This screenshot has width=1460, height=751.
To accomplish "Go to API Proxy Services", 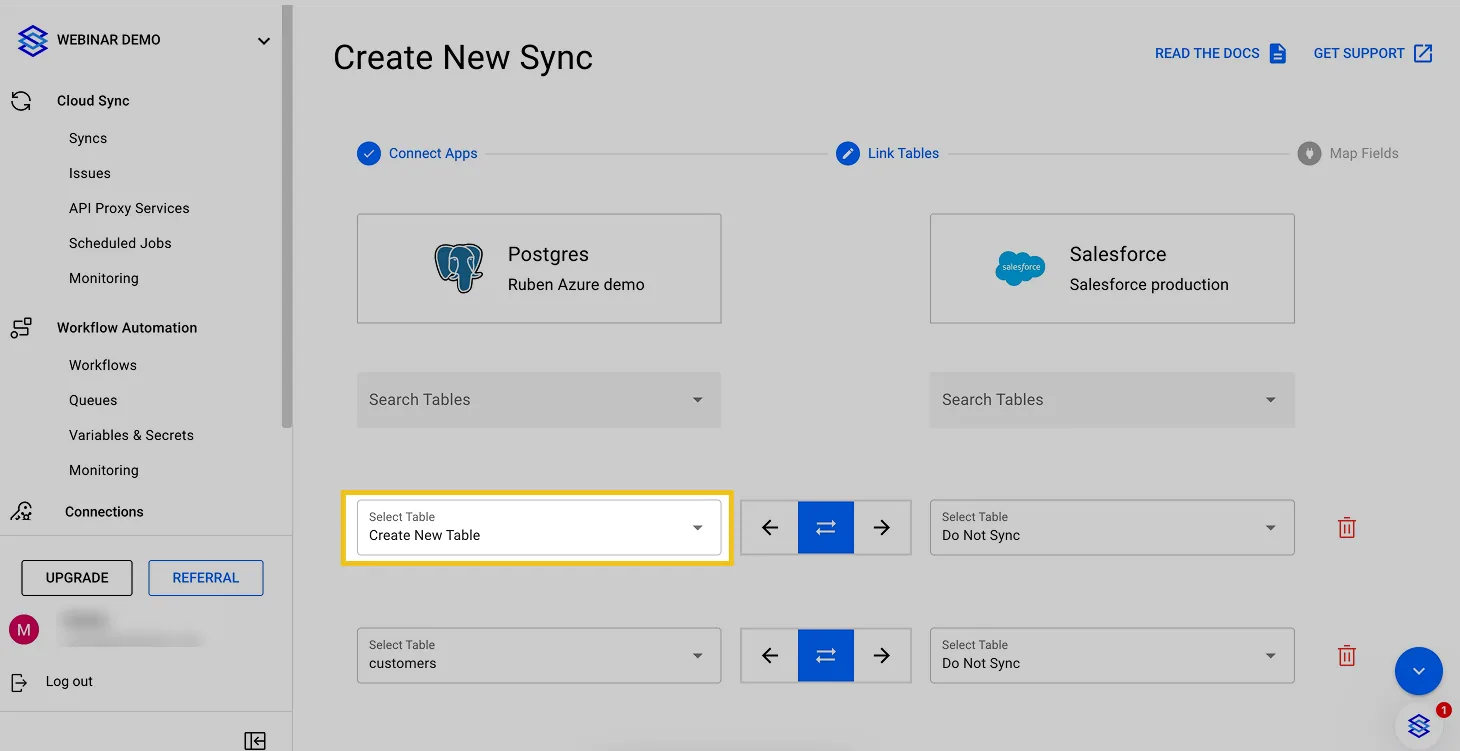I will pyautogui.click(x=129, y=209).
